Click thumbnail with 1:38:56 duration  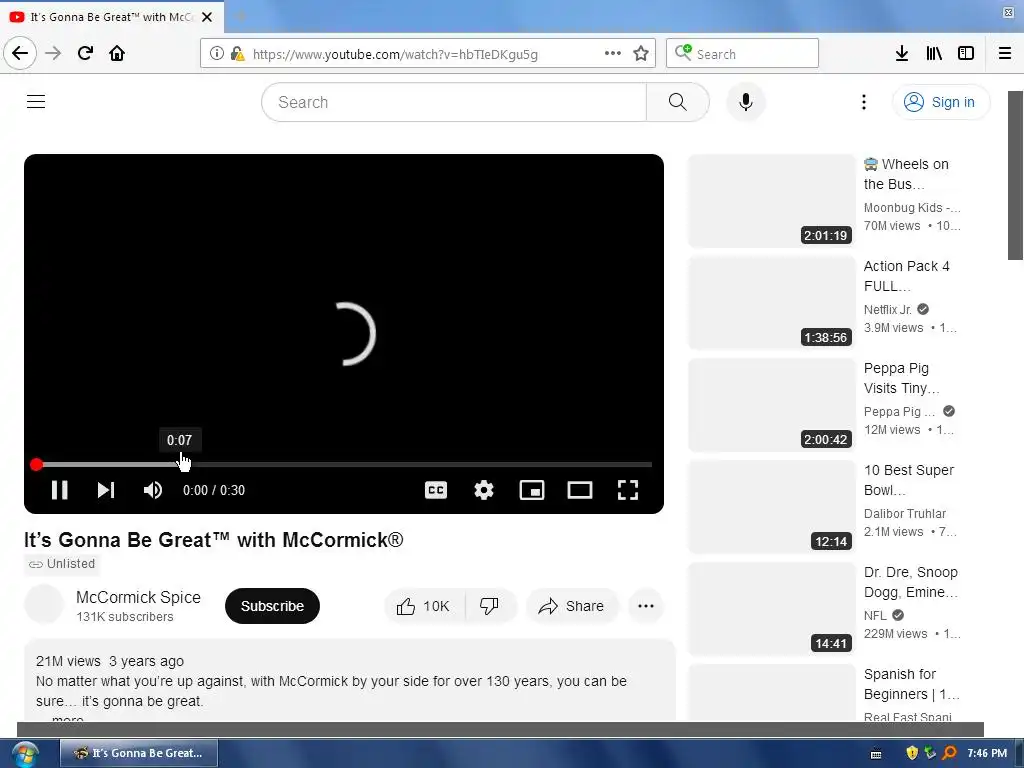[x=771, y=303]
